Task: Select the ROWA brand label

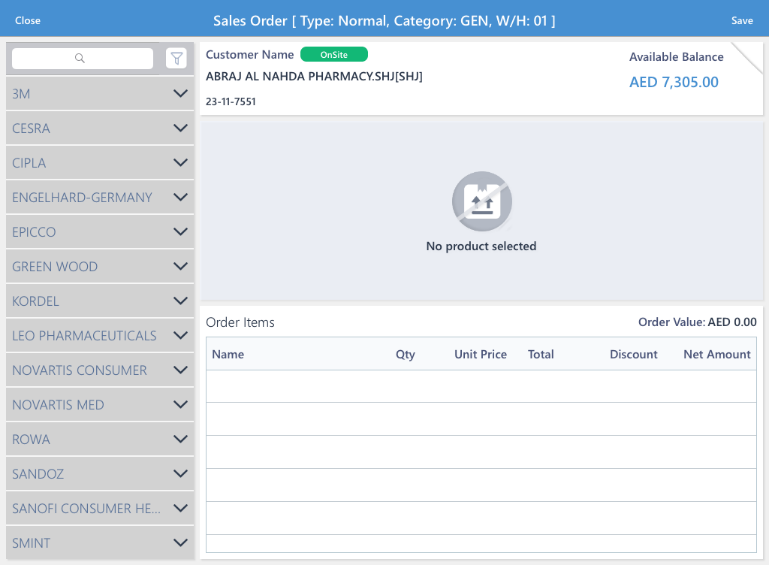Action: (x=31, y=439)
